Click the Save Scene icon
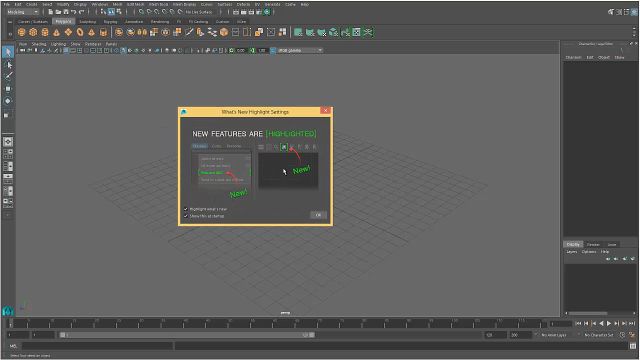Screen dimensions: 640x360 pos(66,12)
